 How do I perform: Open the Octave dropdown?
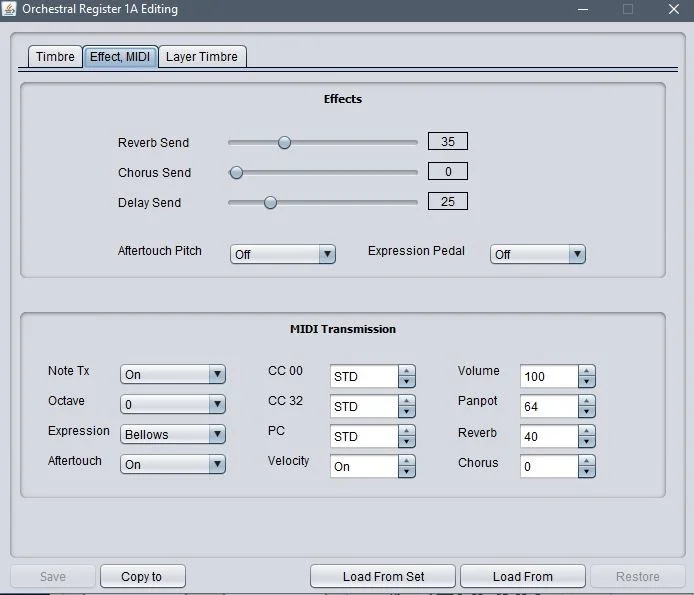tap(173, 405)
